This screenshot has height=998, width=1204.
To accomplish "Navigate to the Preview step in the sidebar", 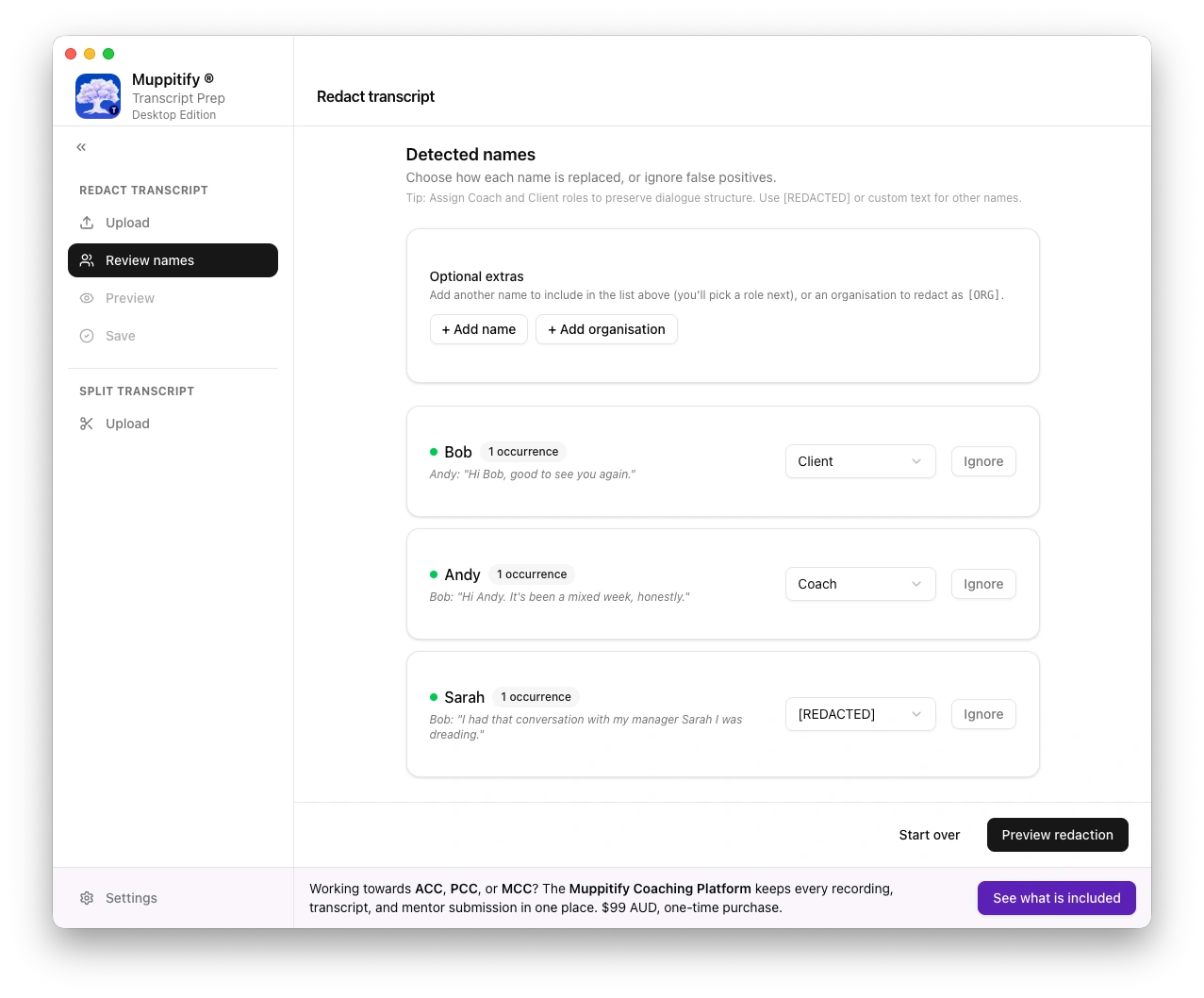I will pyautogui.click(x=129, y=298).
